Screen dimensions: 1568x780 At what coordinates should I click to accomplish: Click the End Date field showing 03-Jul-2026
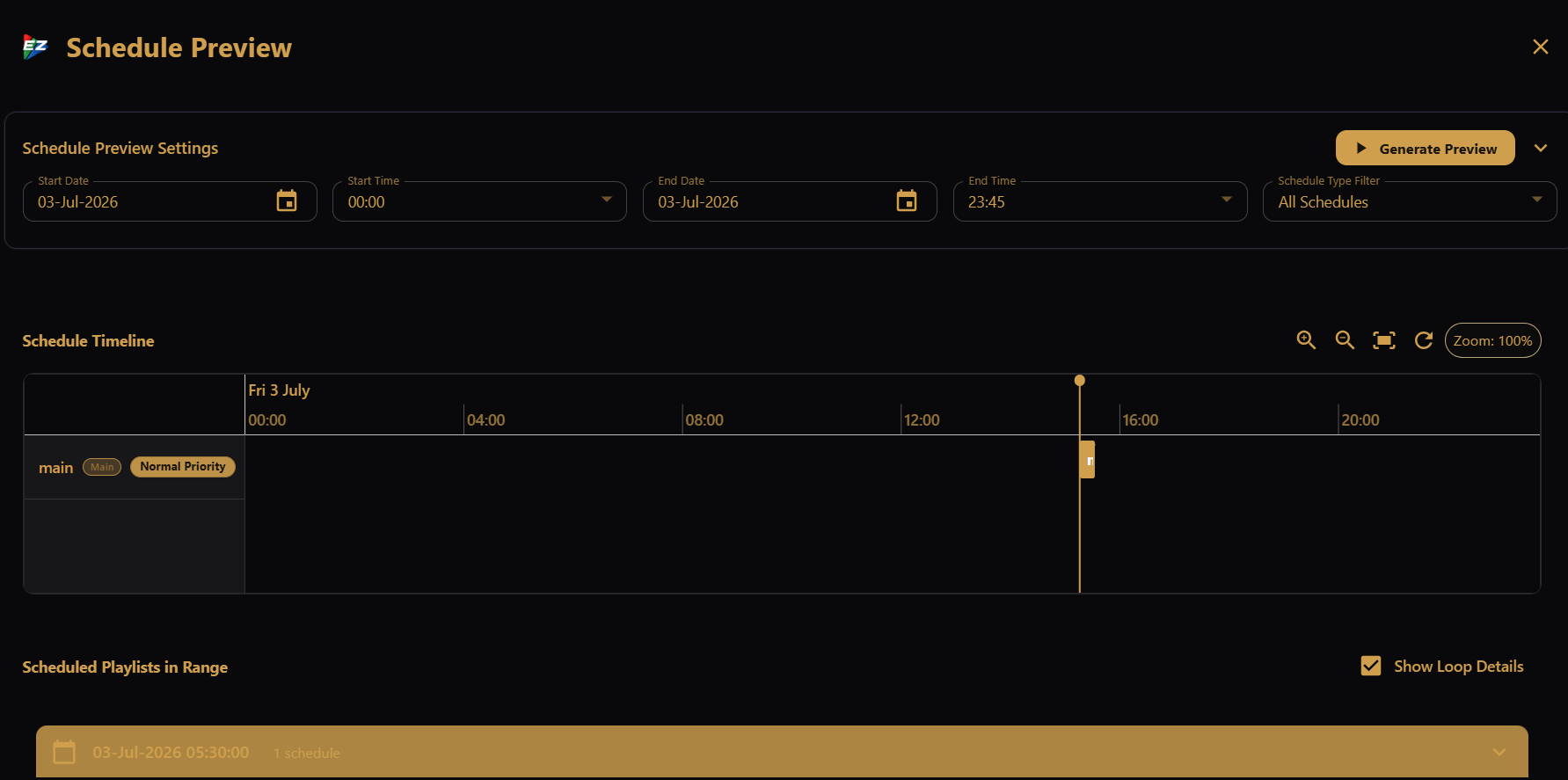[790, 201]
